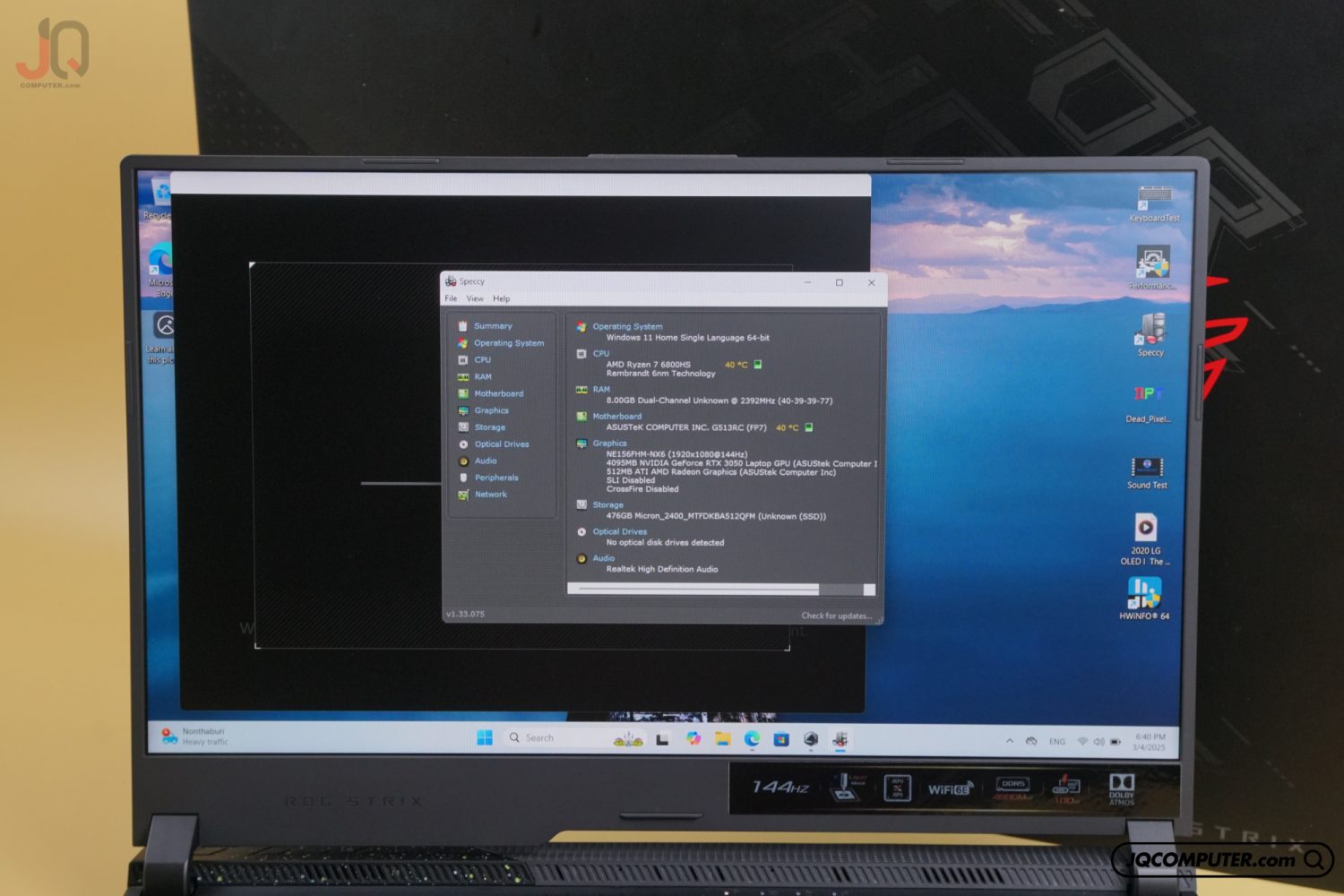Open File Explorer from the taskbar

tap(722, 738)
